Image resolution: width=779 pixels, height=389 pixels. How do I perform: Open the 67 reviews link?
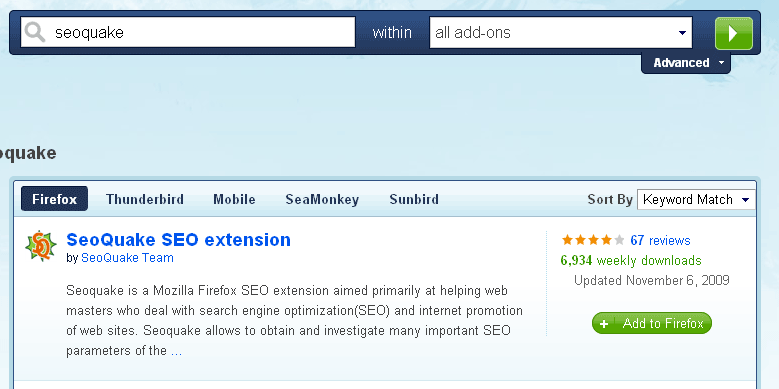pyautogui.click(x=660, y=240)
